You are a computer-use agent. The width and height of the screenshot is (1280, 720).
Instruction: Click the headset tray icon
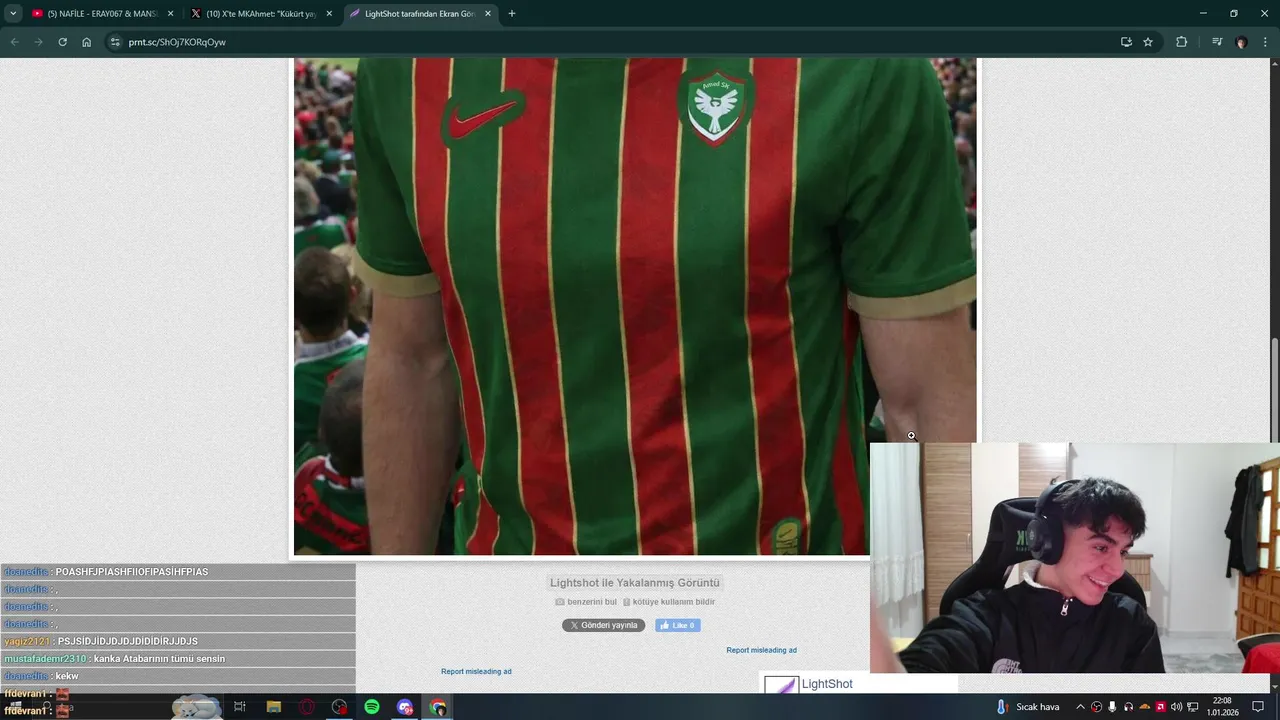click(x=1128, y=707)
